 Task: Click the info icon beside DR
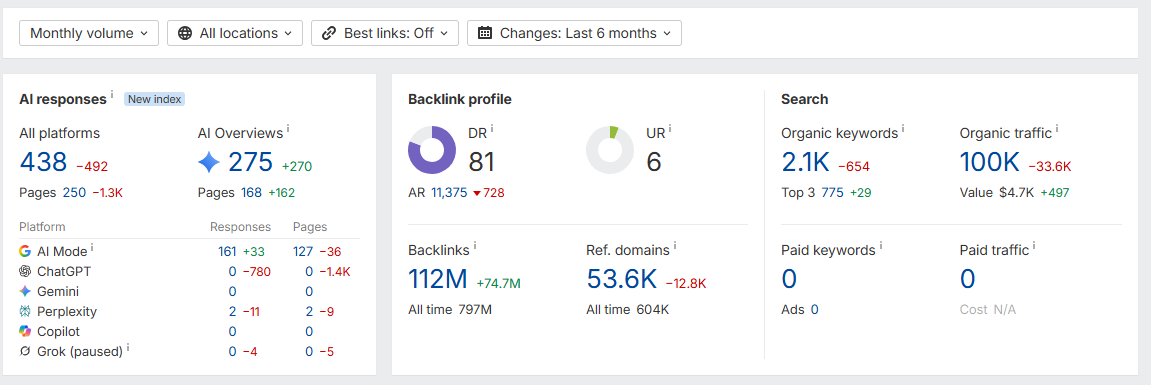(x=492, y=129)
